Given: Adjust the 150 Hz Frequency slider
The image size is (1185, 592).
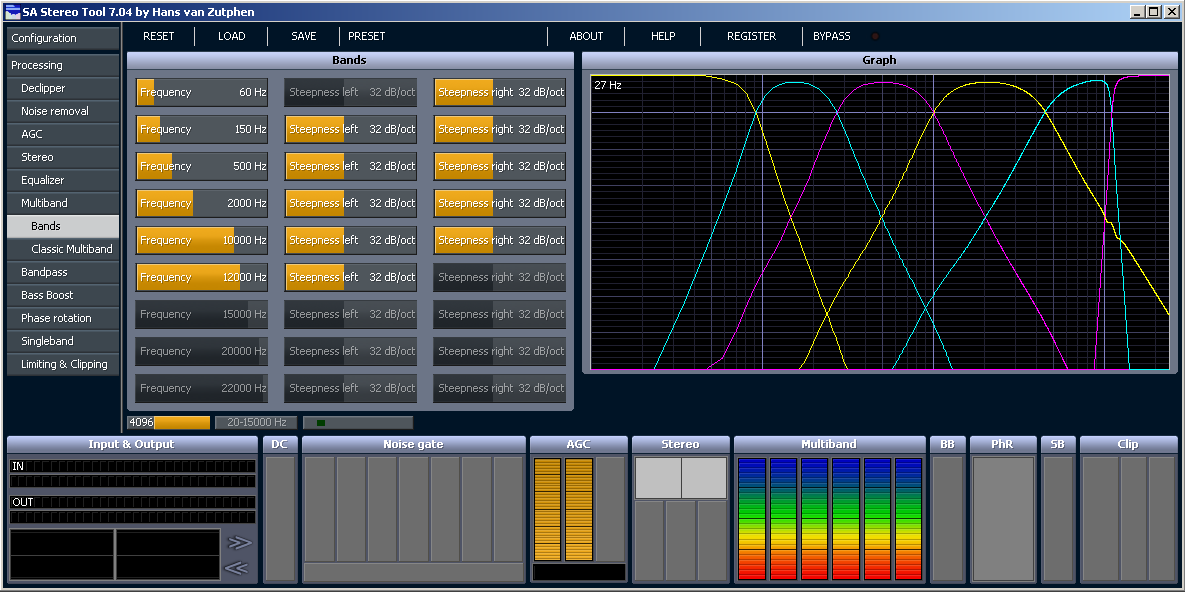Looking at the screenshot, I should coord(202,129).
